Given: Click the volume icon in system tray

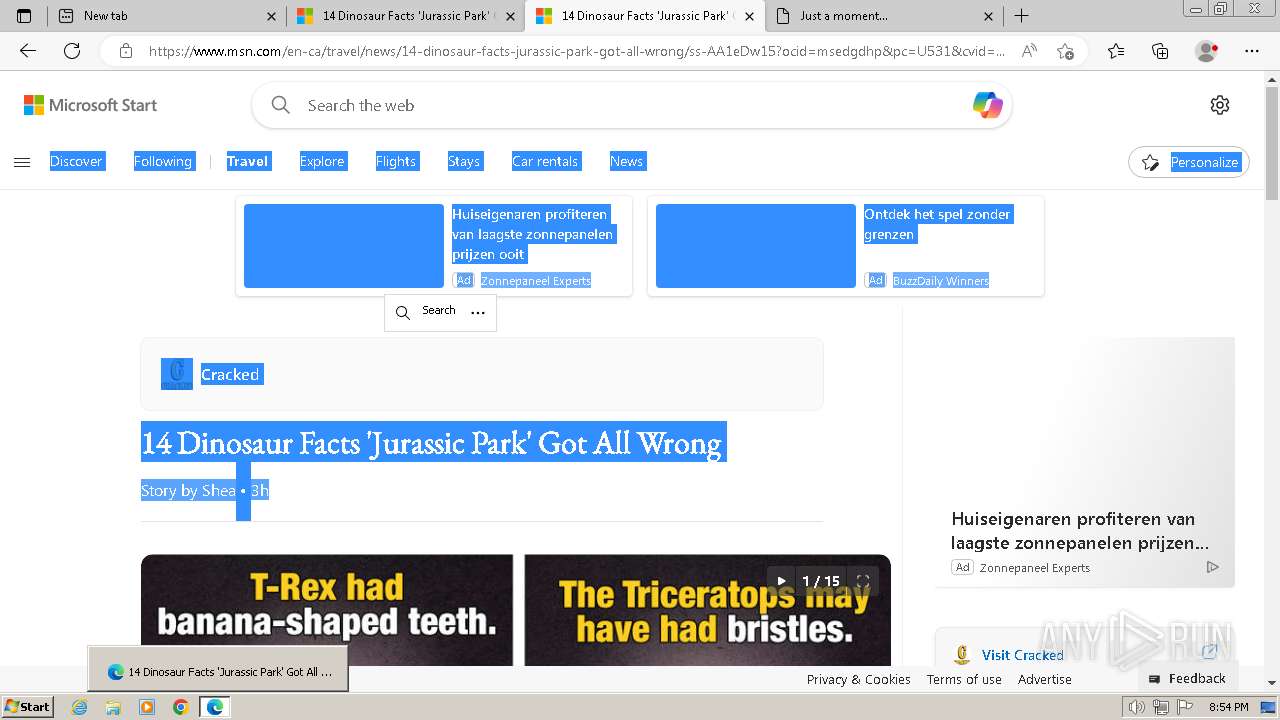Looking at the screenshot, I should [x=1137, y=707].
